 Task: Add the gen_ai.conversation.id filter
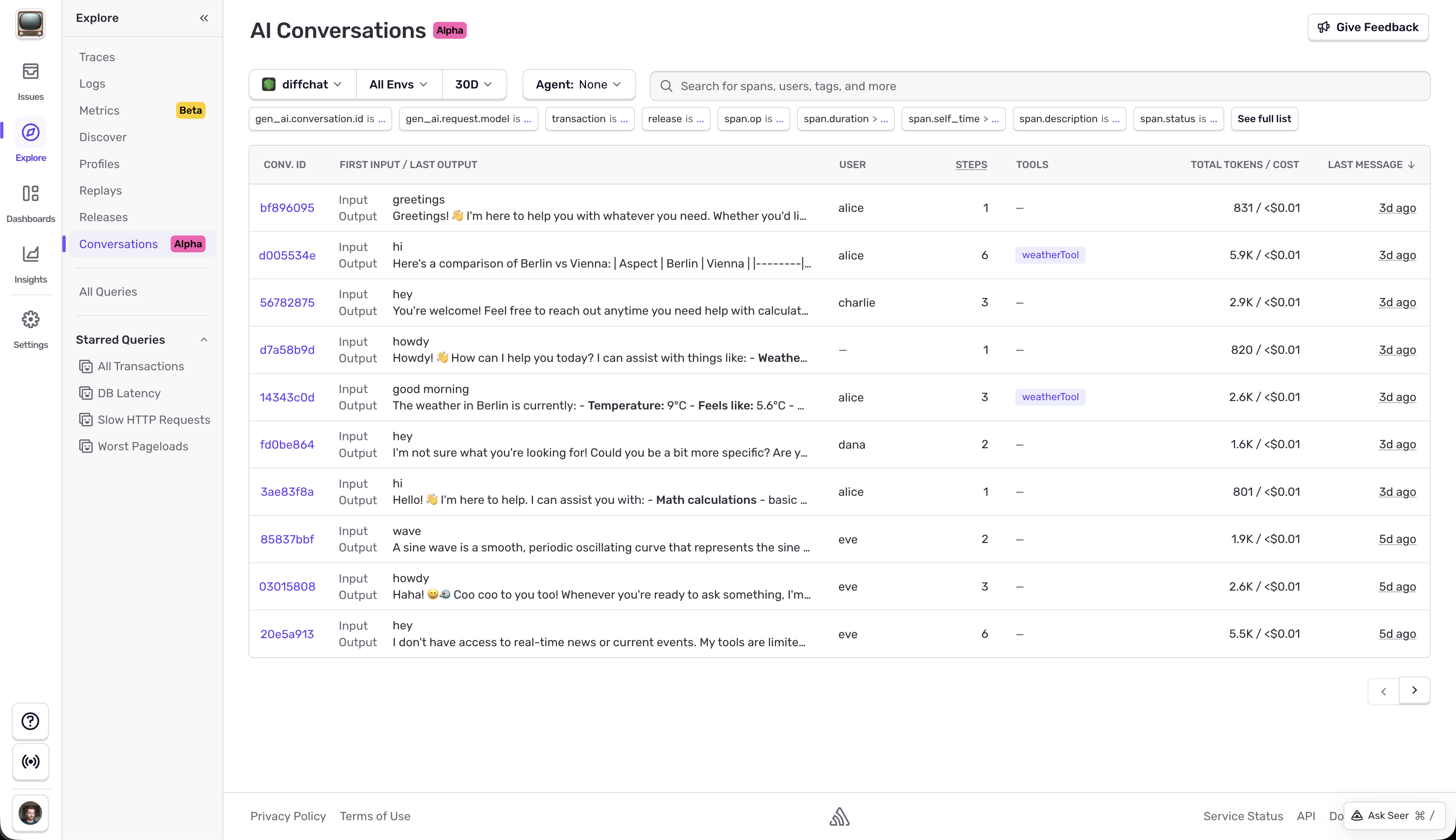(x=320, y=119)
